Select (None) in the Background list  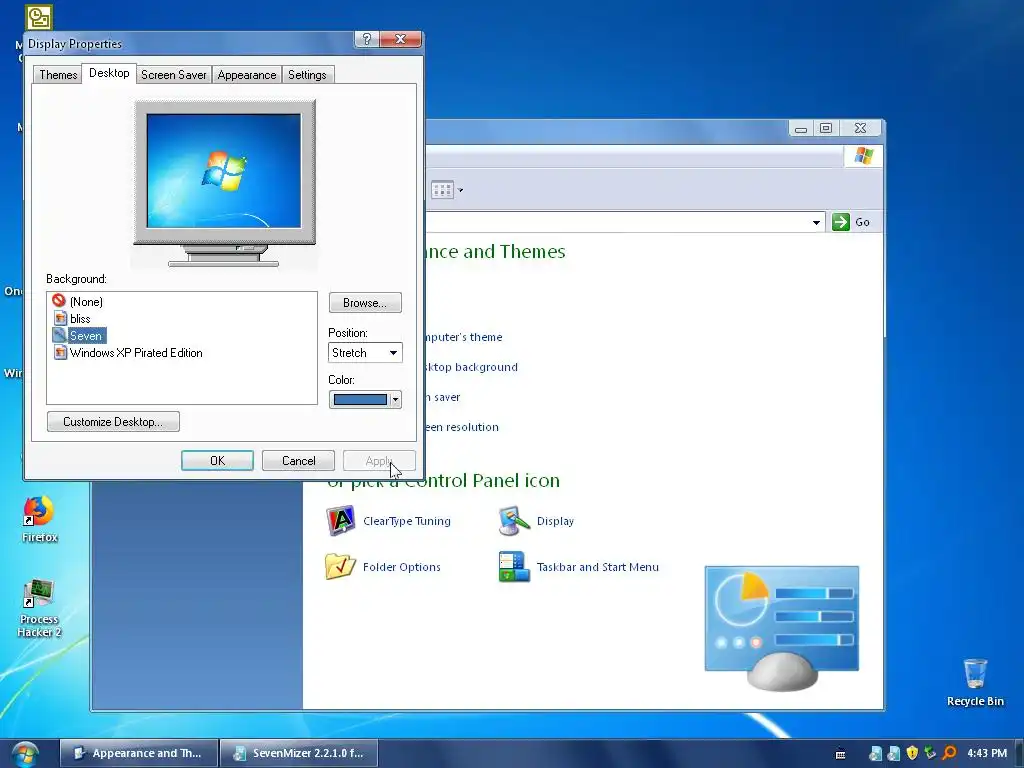(78, 301)
